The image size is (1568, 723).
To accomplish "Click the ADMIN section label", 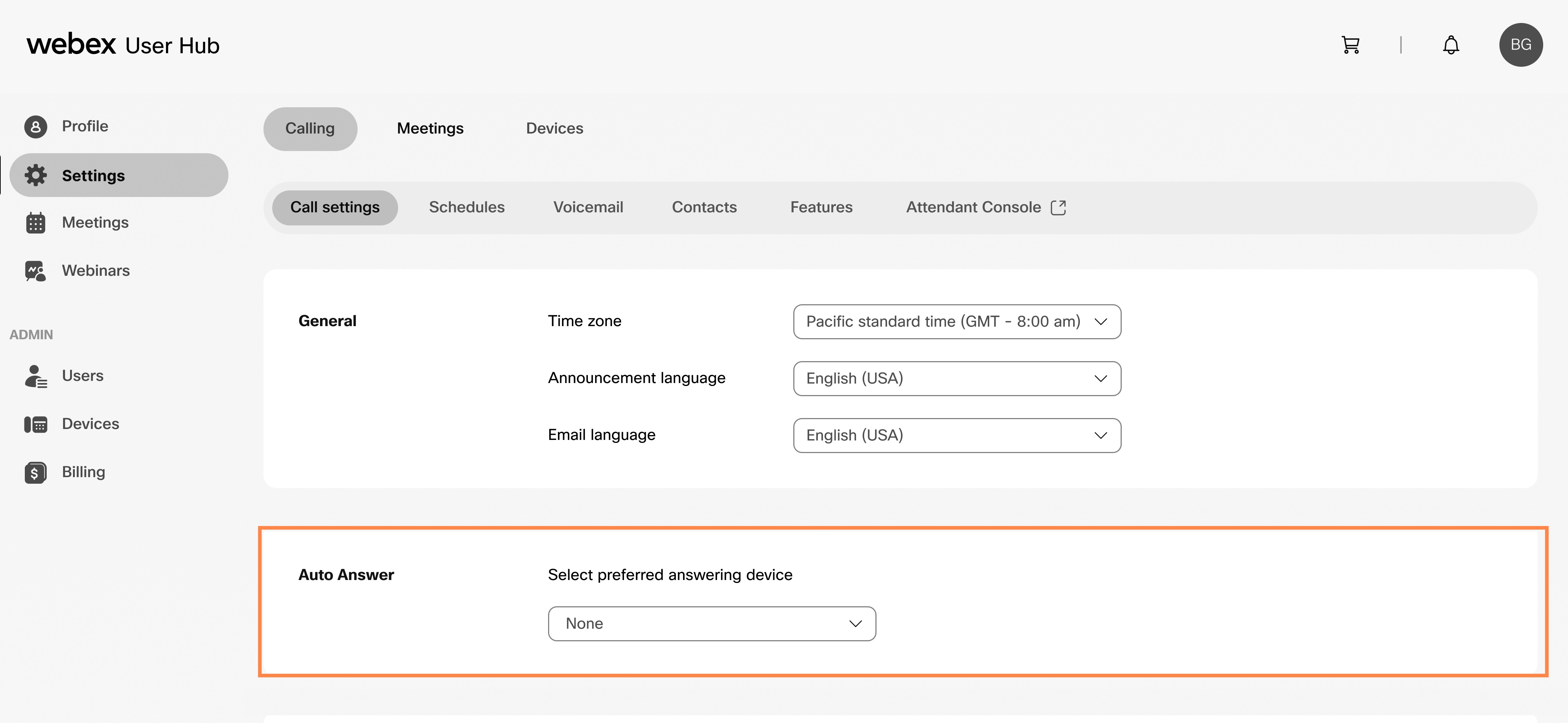I will [31, 335].
